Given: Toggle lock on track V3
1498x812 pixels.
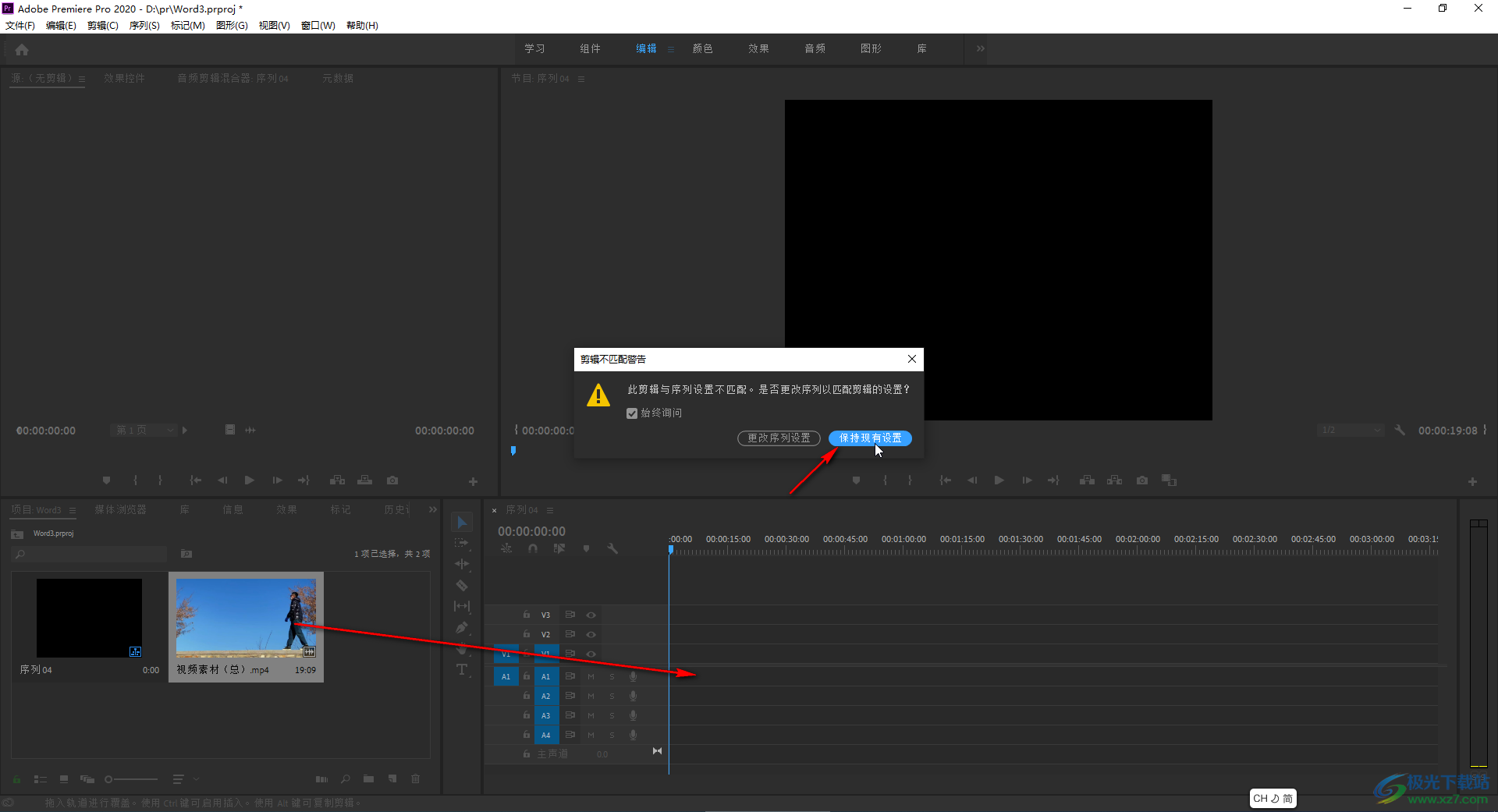Looking at the screenshot, I should click(527, 615).
